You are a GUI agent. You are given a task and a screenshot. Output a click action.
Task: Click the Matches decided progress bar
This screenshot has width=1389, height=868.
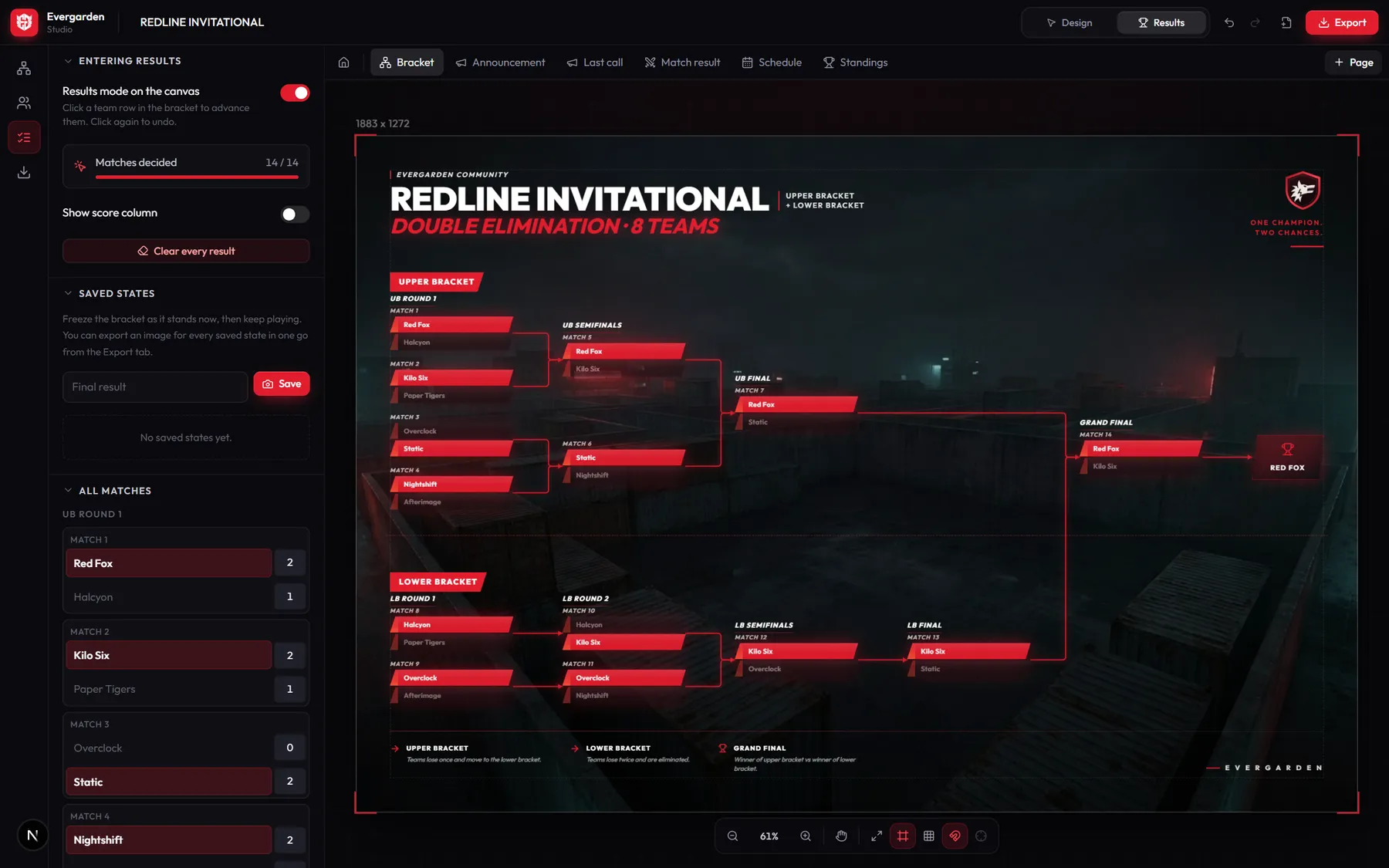[x=197, y=177]
